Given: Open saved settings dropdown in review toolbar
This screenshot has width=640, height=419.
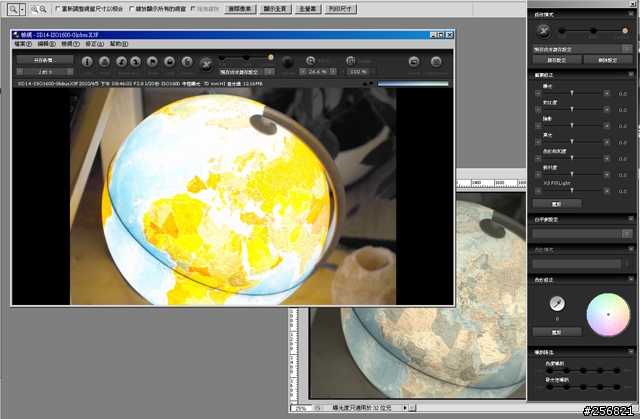Looking at the screenshot, I should 269,72.
